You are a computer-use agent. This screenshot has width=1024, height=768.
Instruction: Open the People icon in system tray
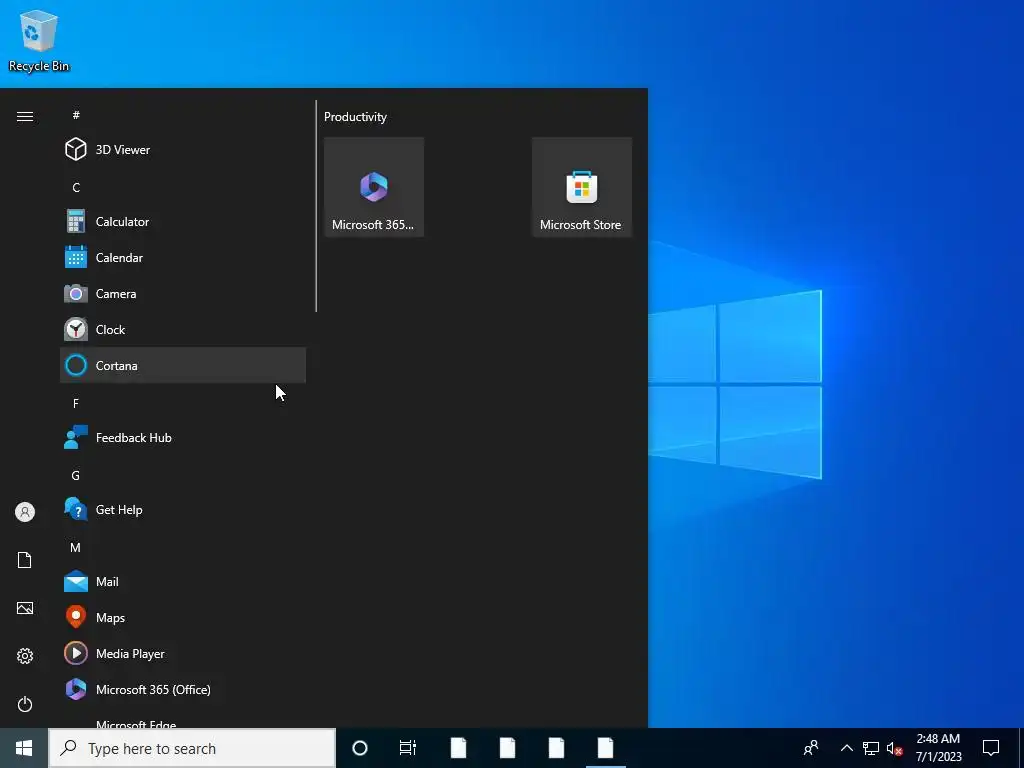[x=811, y=748]
